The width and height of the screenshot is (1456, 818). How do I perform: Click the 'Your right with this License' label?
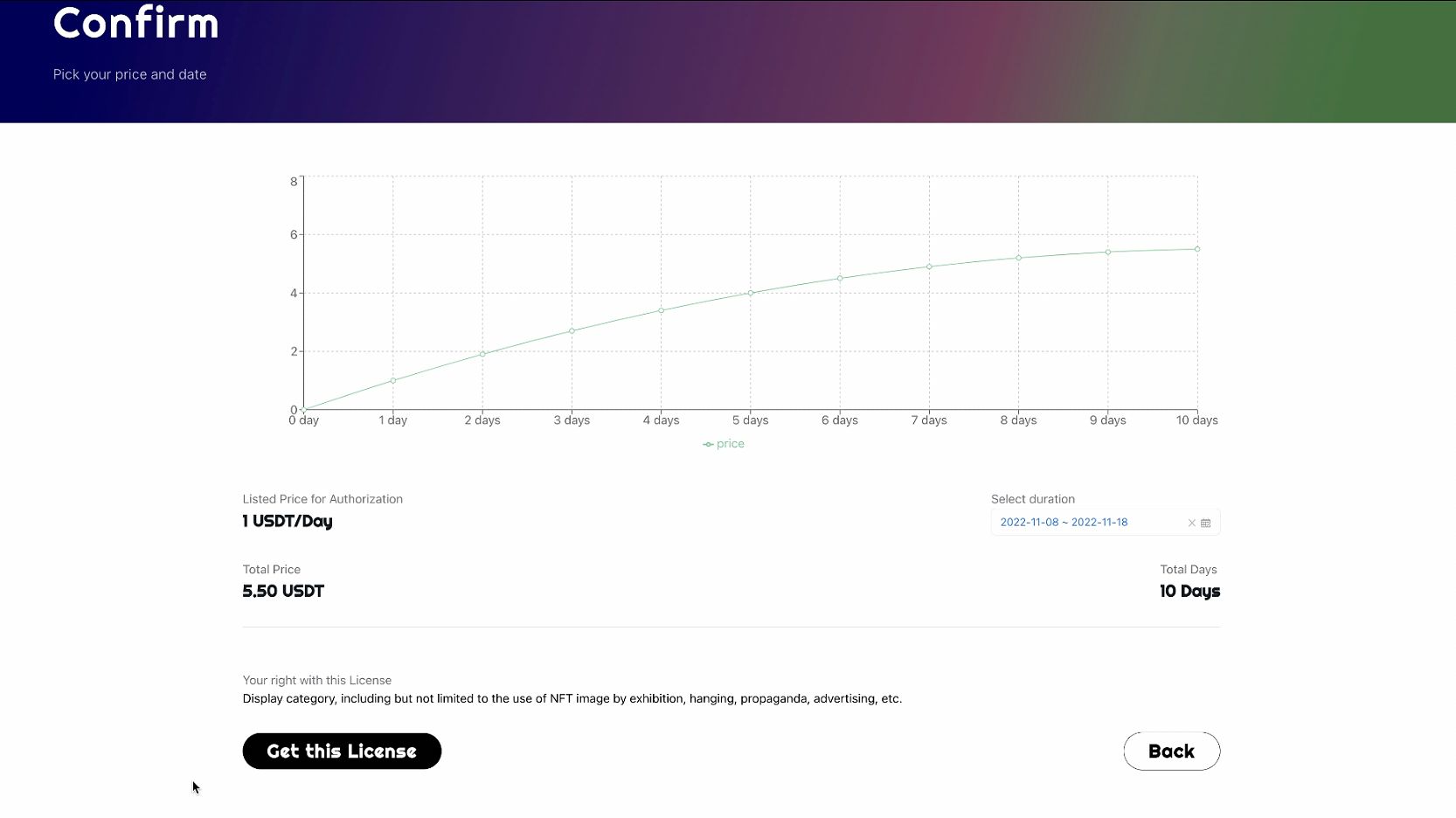point(317,680)
